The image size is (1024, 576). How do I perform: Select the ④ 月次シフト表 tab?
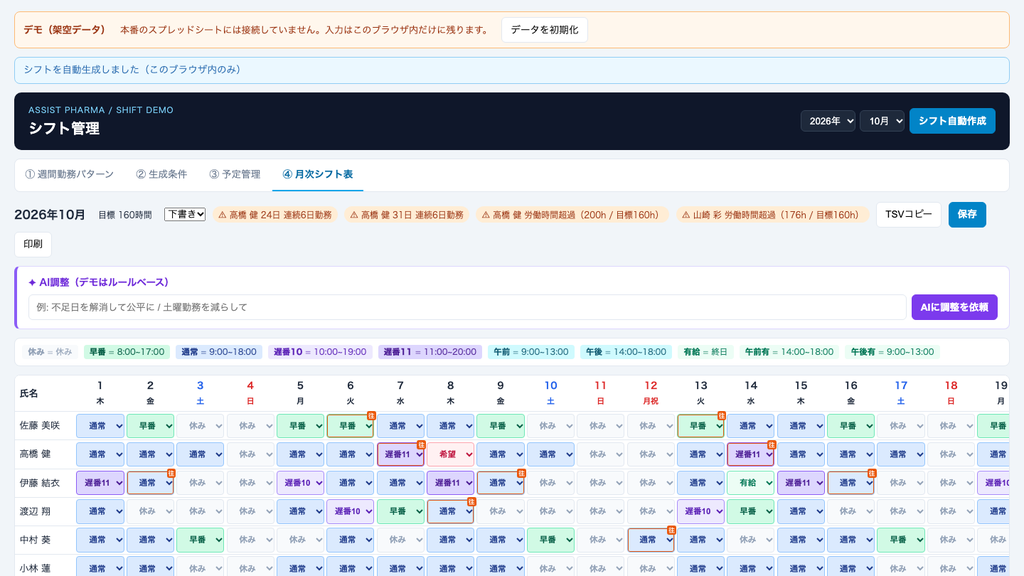click(317, 174)
